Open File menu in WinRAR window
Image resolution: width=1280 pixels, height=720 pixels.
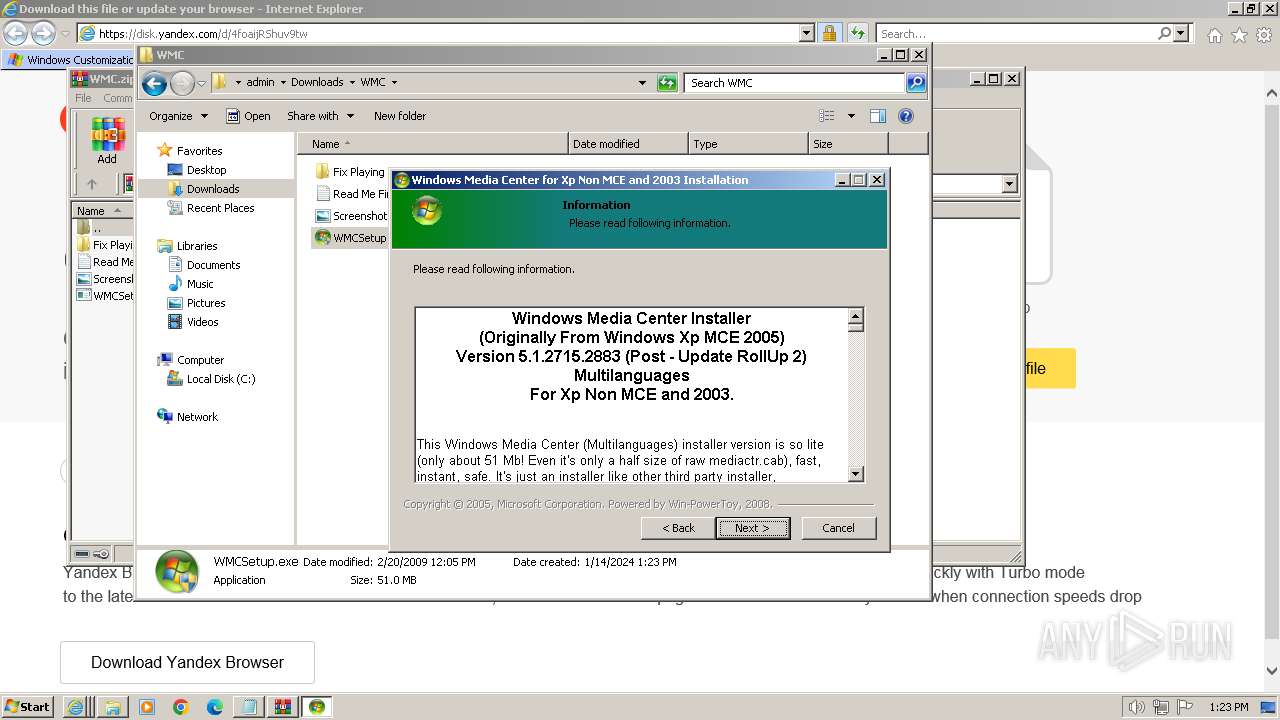click(x=83, y=98)
